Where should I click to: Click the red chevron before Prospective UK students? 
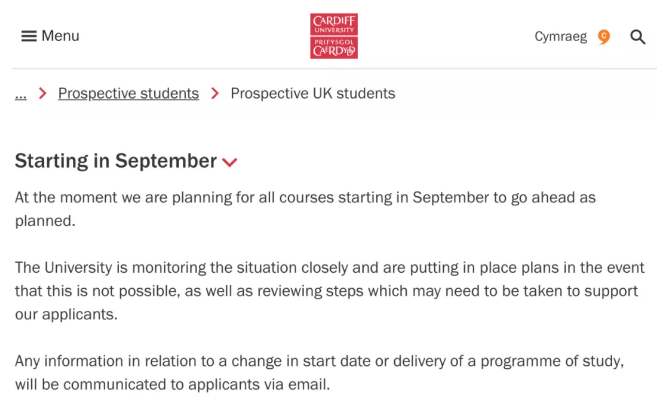pos(215,93)
